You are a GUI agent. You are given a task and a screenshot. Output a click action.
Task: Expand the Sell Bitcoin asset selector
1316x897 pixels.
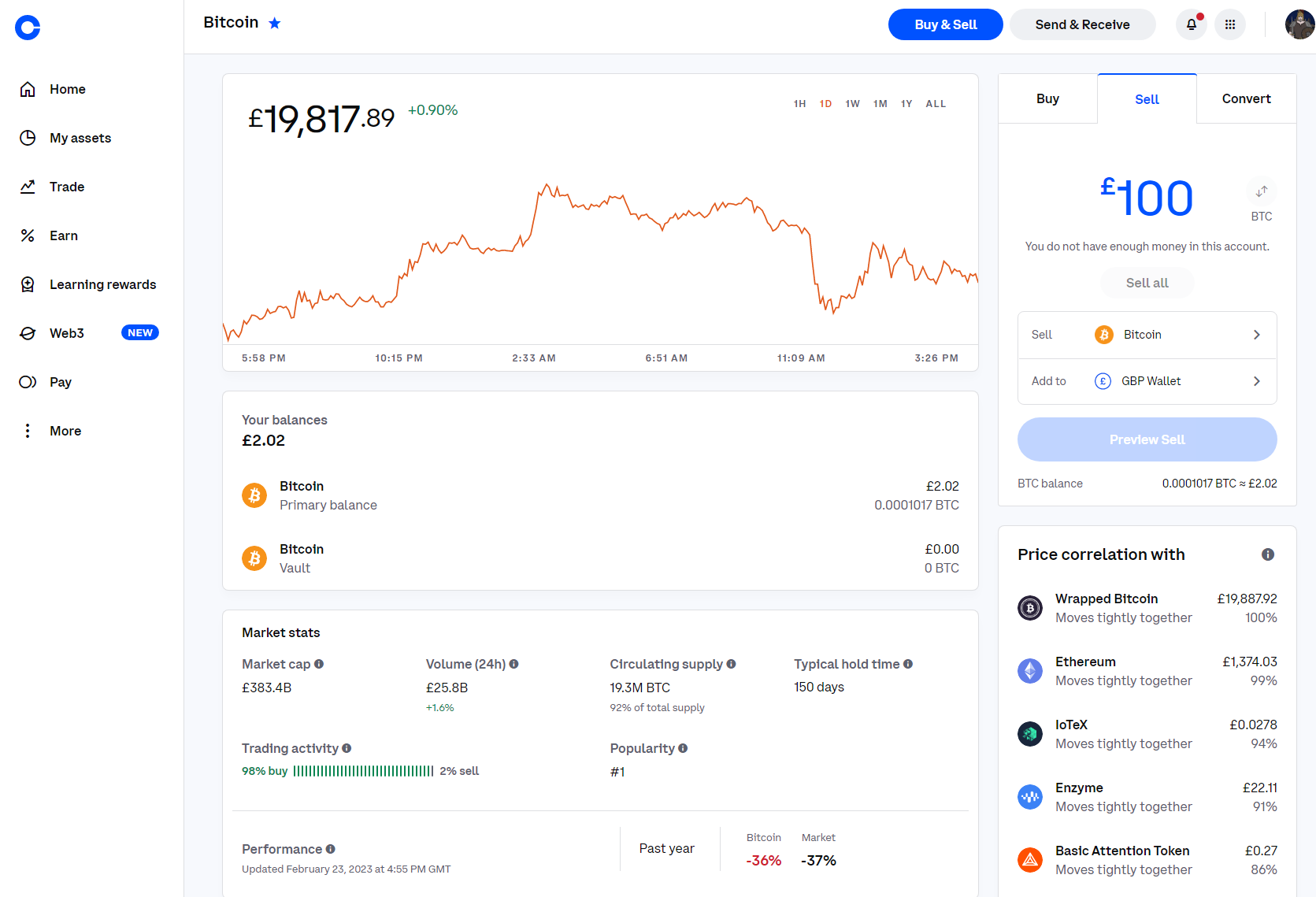[x=1147, y=335]
